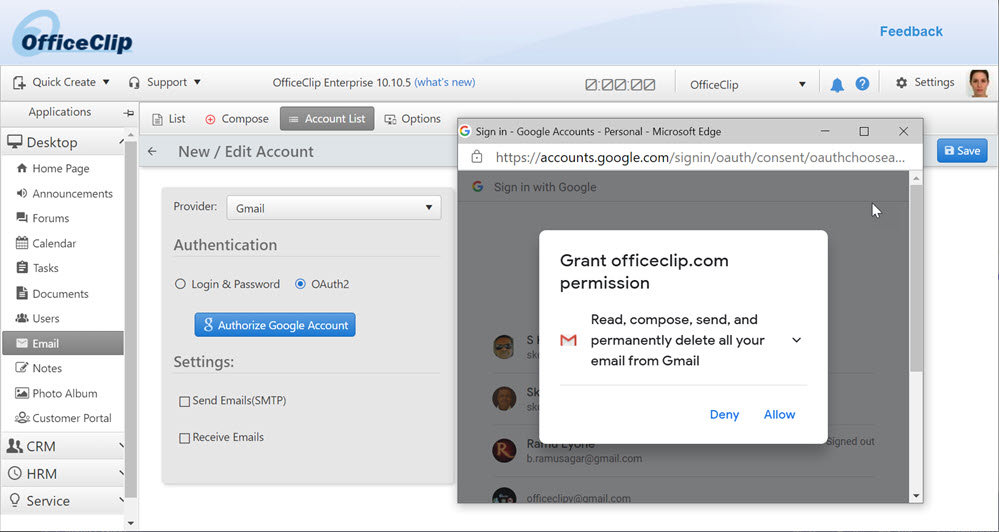Open Home Page in the sidebar
The width and height of the screenshot is (1000, 532).
click(53, 168)
